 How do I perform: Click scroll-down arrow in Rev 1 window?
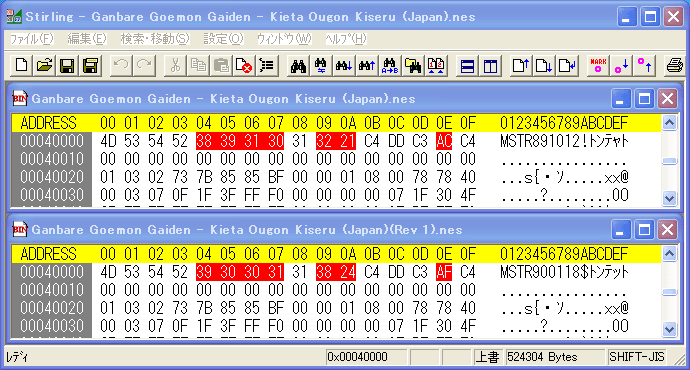[x=669, y=330]
